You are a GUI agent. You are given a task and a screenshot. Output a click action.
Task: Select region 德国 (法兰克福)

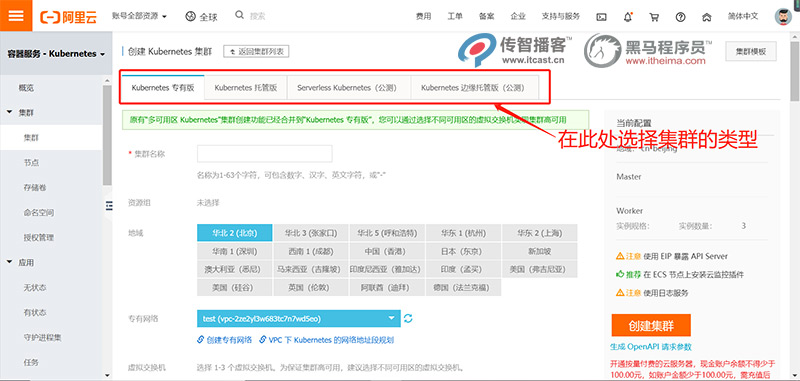[x=463, y=287]
